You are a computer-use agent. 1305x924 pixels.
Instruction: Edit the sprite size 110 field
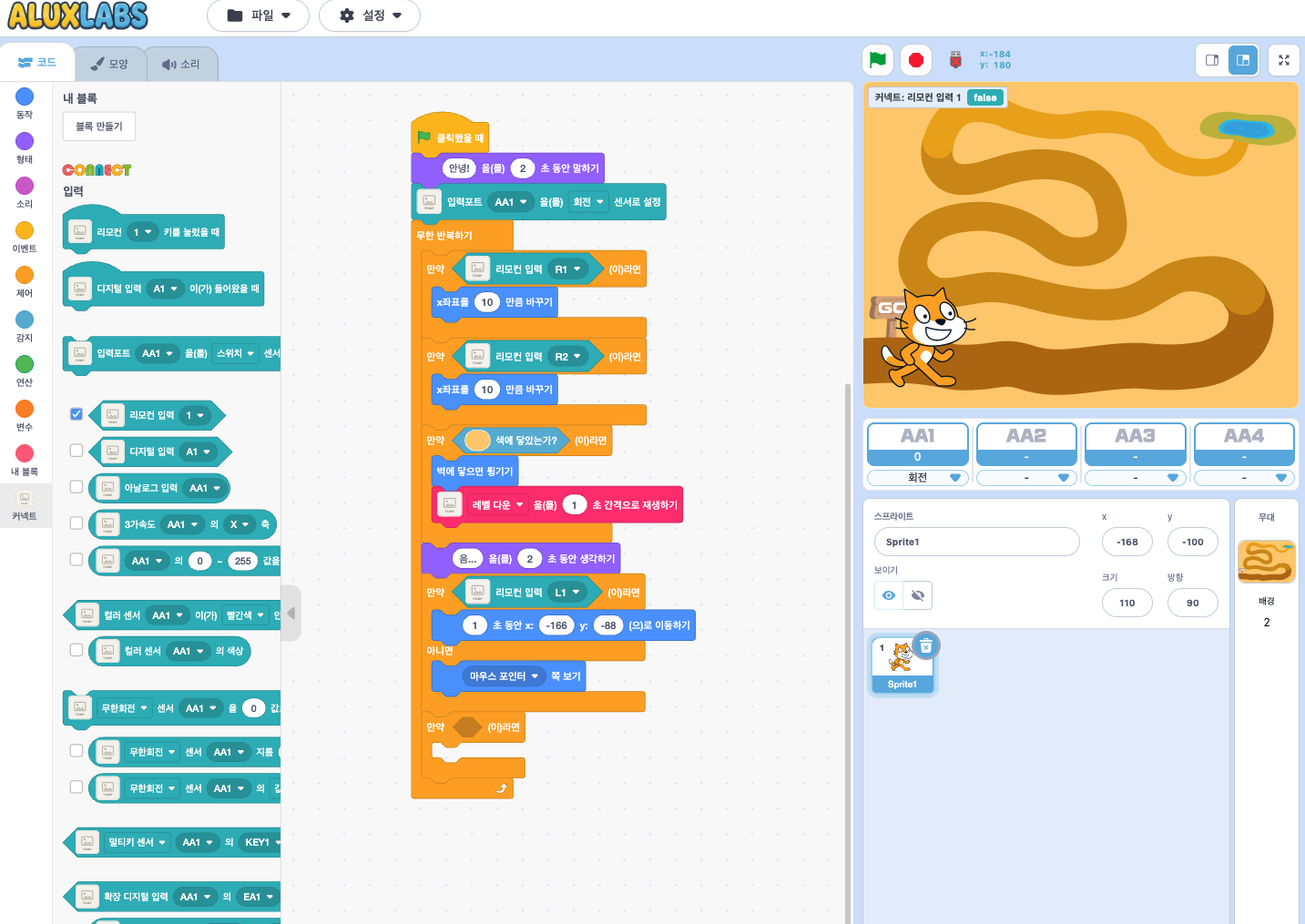pos(1127,603)
